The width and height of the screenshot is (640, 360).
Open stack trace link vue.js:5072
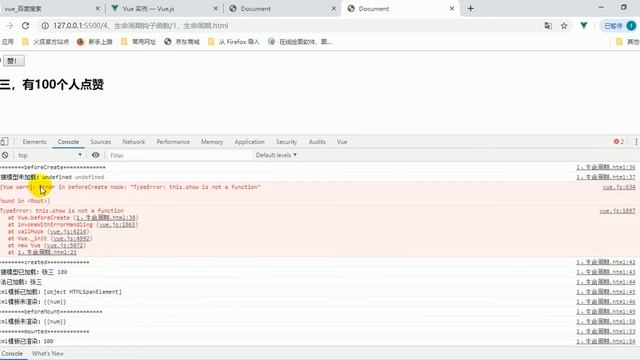click(65, 245)
